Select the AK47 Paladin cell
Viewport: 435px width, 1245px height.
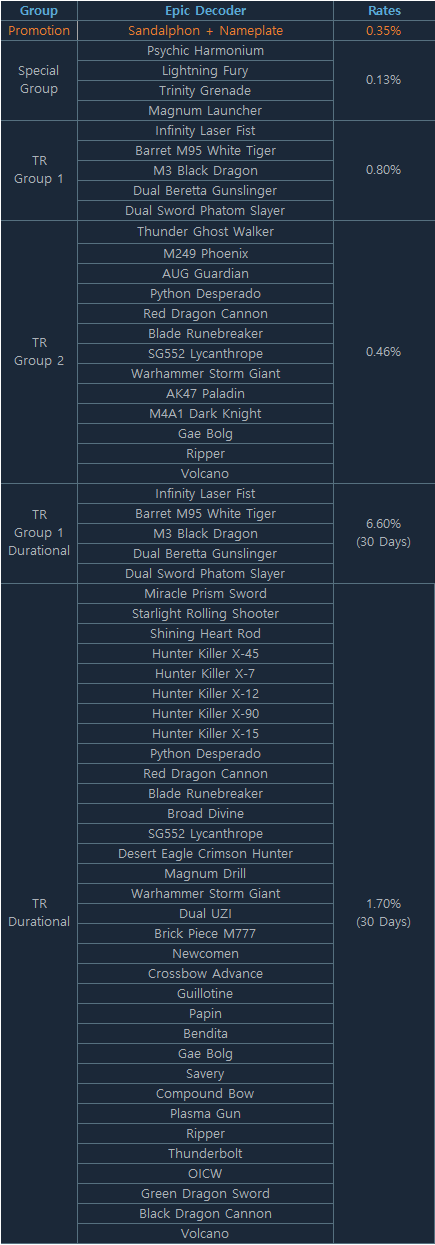[x=205, y=394]
